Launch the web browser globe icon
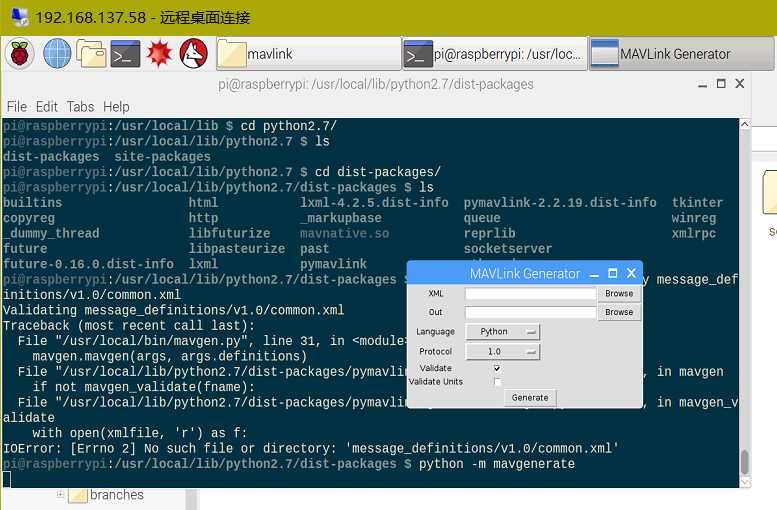 57,54
